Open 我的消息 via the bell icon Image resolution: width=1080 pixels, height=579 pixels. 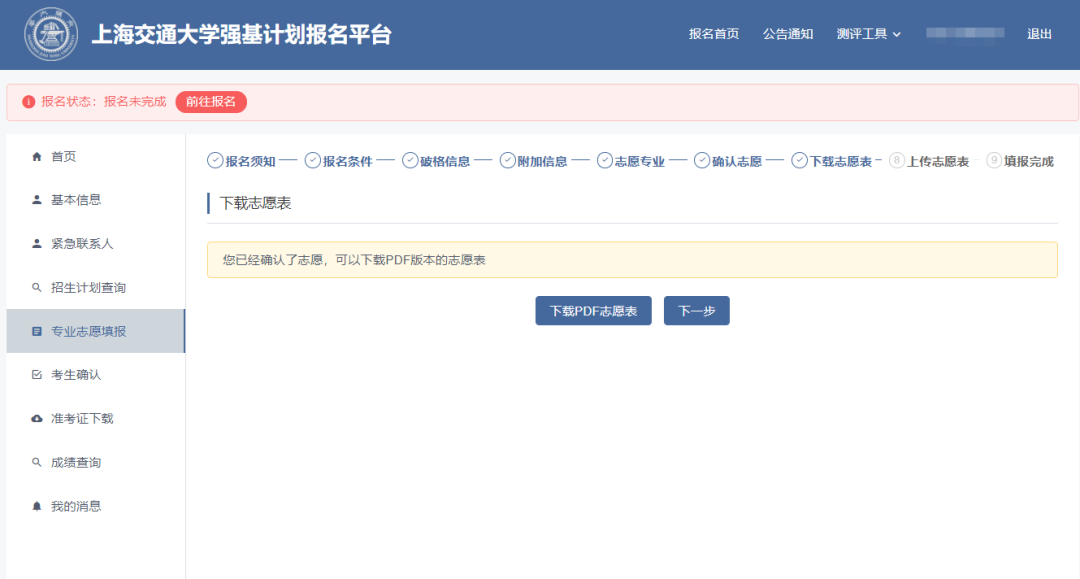coord(37,505)
